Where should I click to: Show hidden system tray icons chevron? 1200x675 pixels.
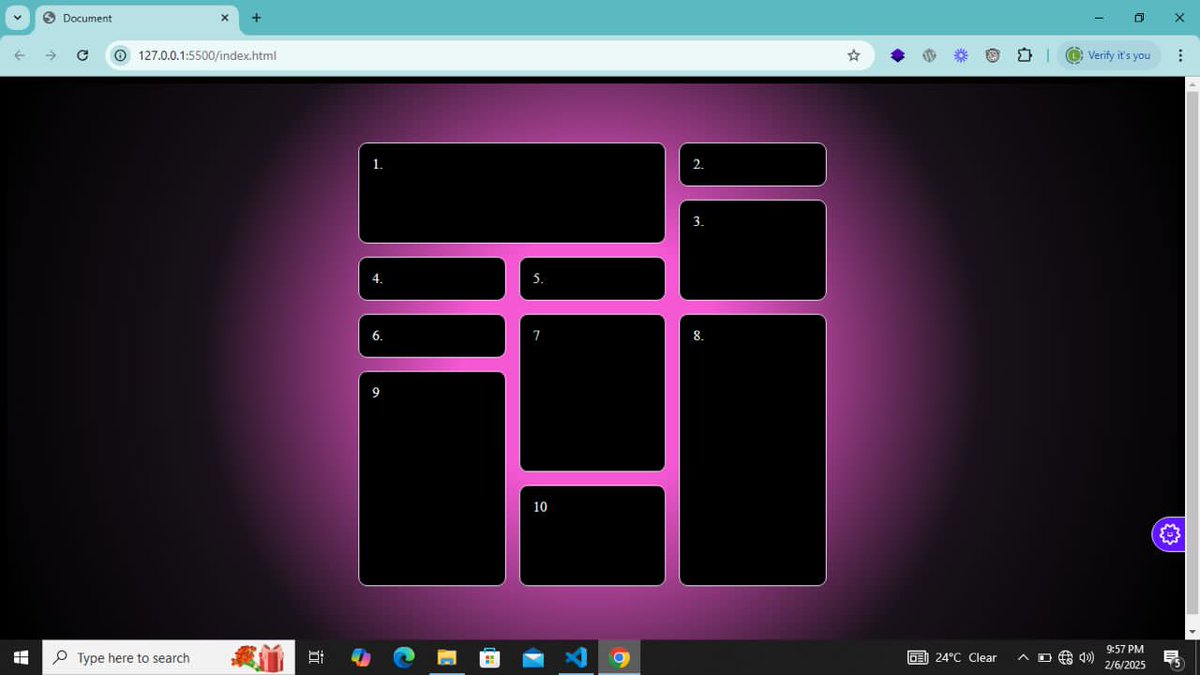[1022, 657]
